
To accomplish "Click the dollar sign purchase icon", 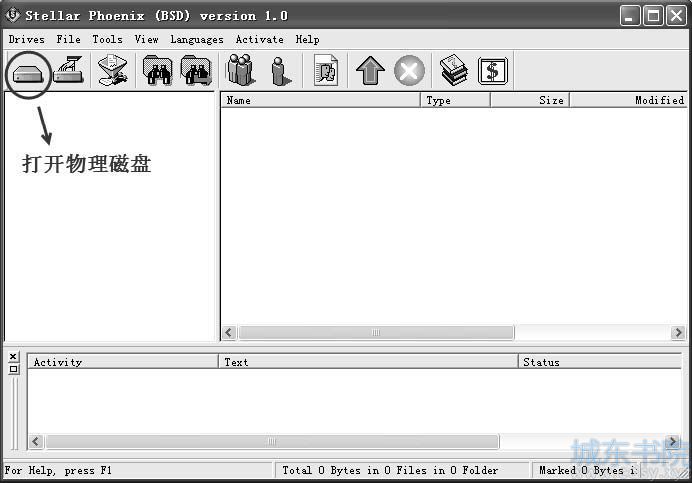I will point(493,71).
